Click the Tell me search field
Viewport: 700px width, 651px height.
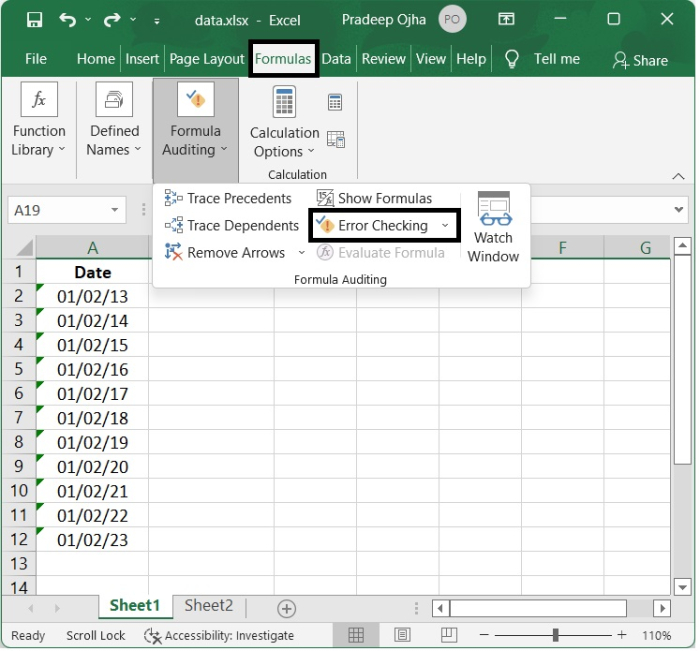pos(557,59)
